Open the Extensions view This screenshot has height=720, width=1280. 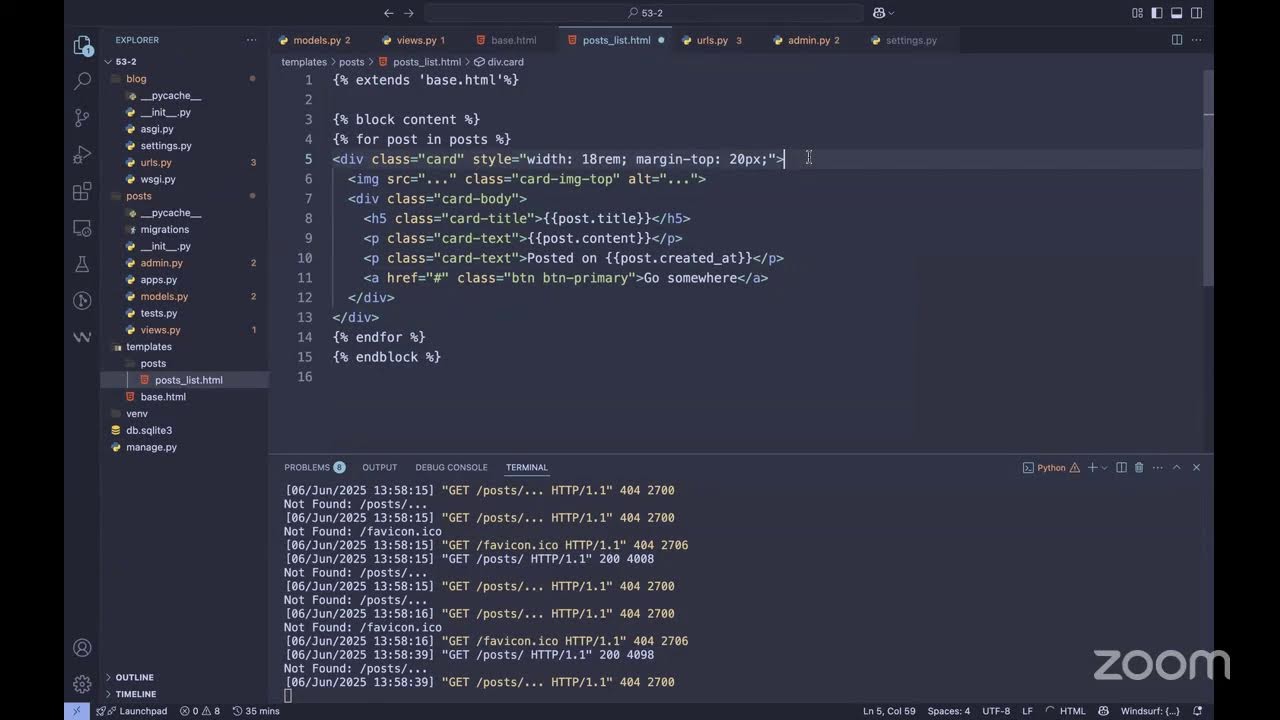[83, 191]
